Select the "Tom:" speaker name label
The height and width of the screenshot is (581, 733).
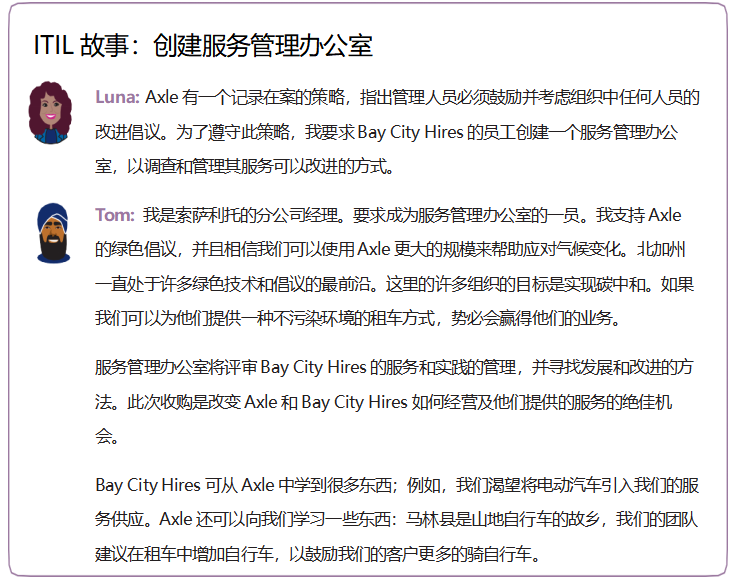tap(115, 215)
